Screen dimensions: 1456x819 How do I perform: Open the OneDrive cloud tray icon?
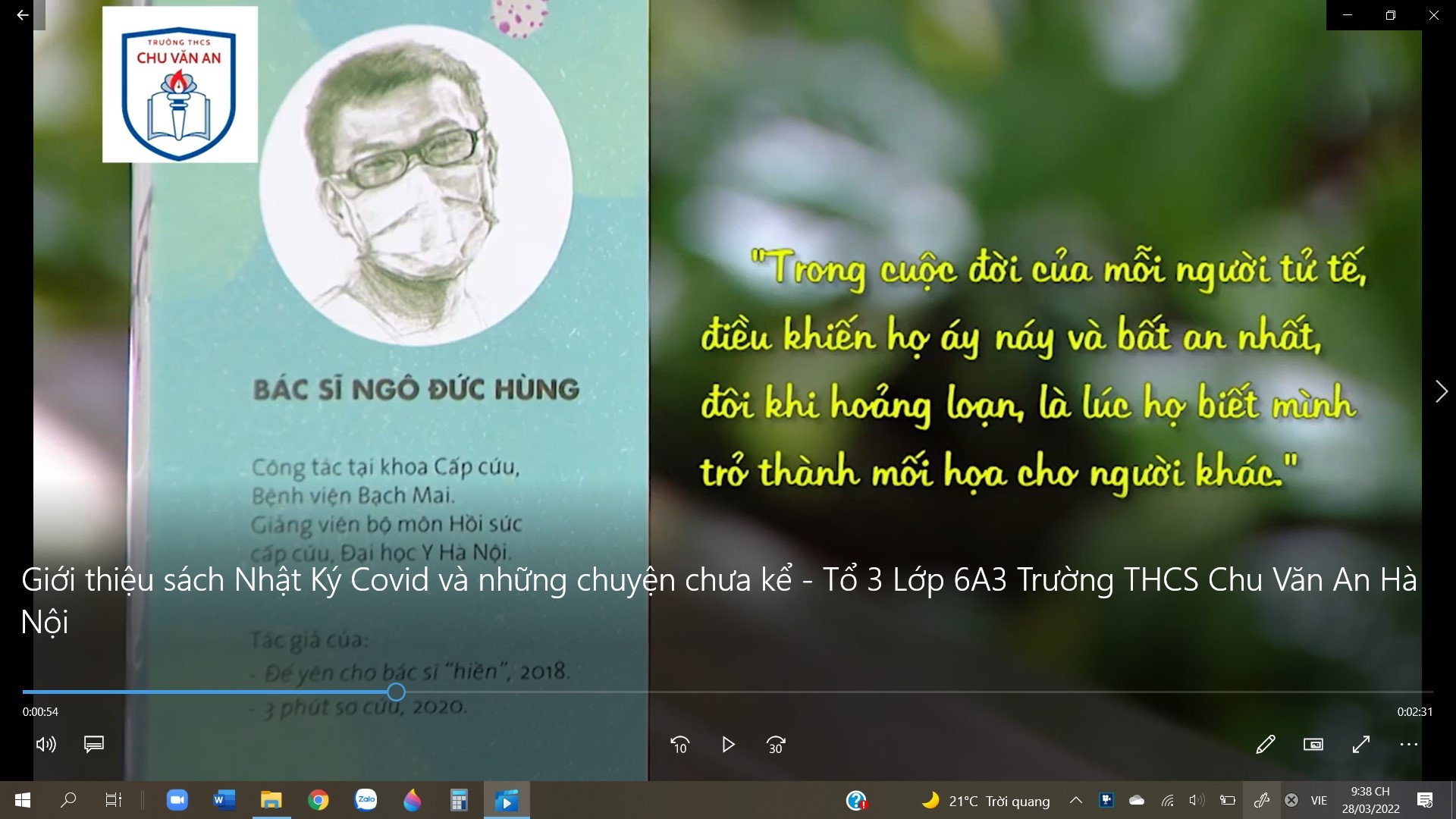coord(1137,800)
